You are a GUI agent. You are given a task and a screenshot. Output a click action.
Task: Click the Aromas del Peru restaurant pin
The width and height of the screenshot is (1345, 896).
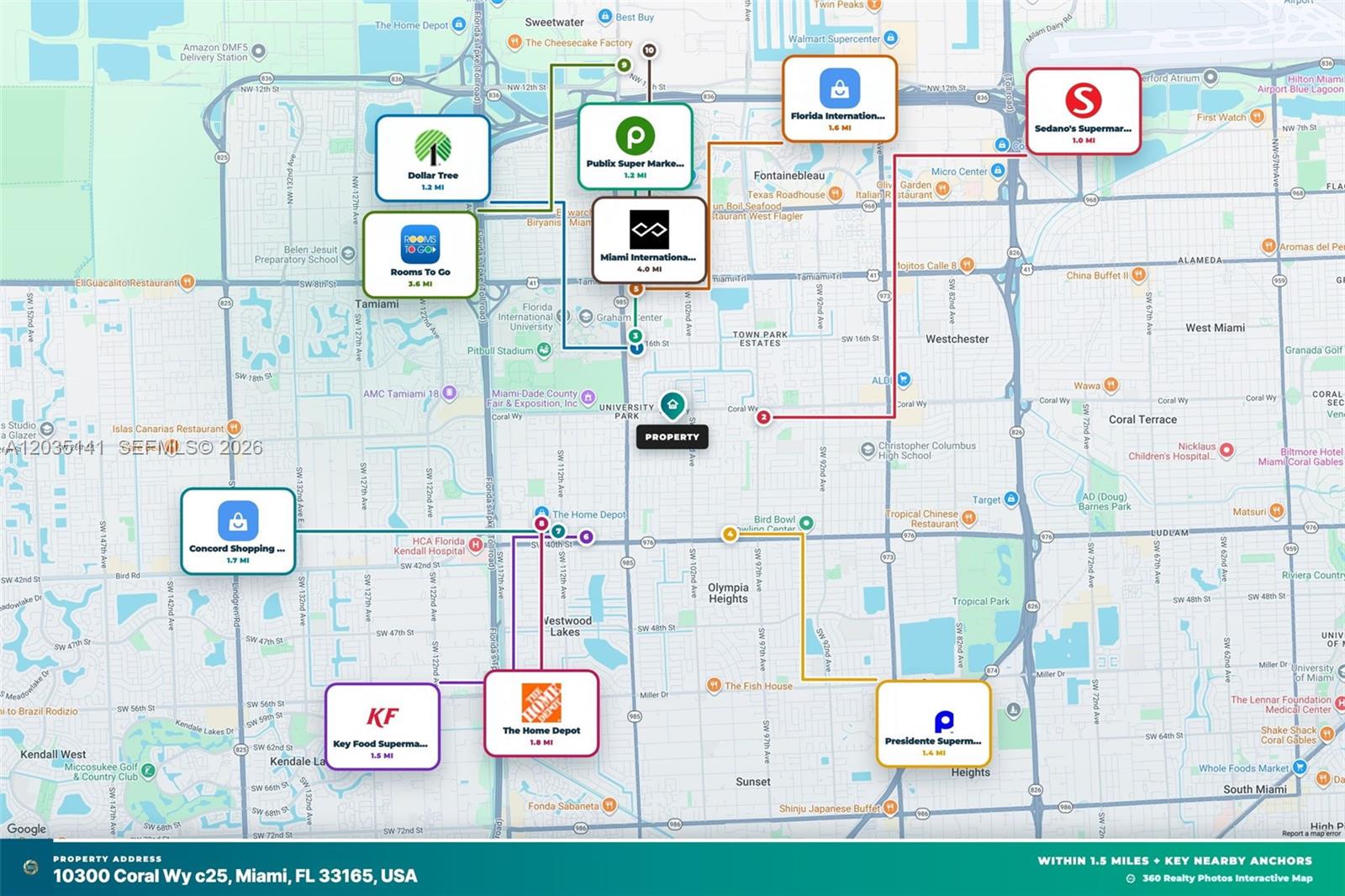point(1269,246)
